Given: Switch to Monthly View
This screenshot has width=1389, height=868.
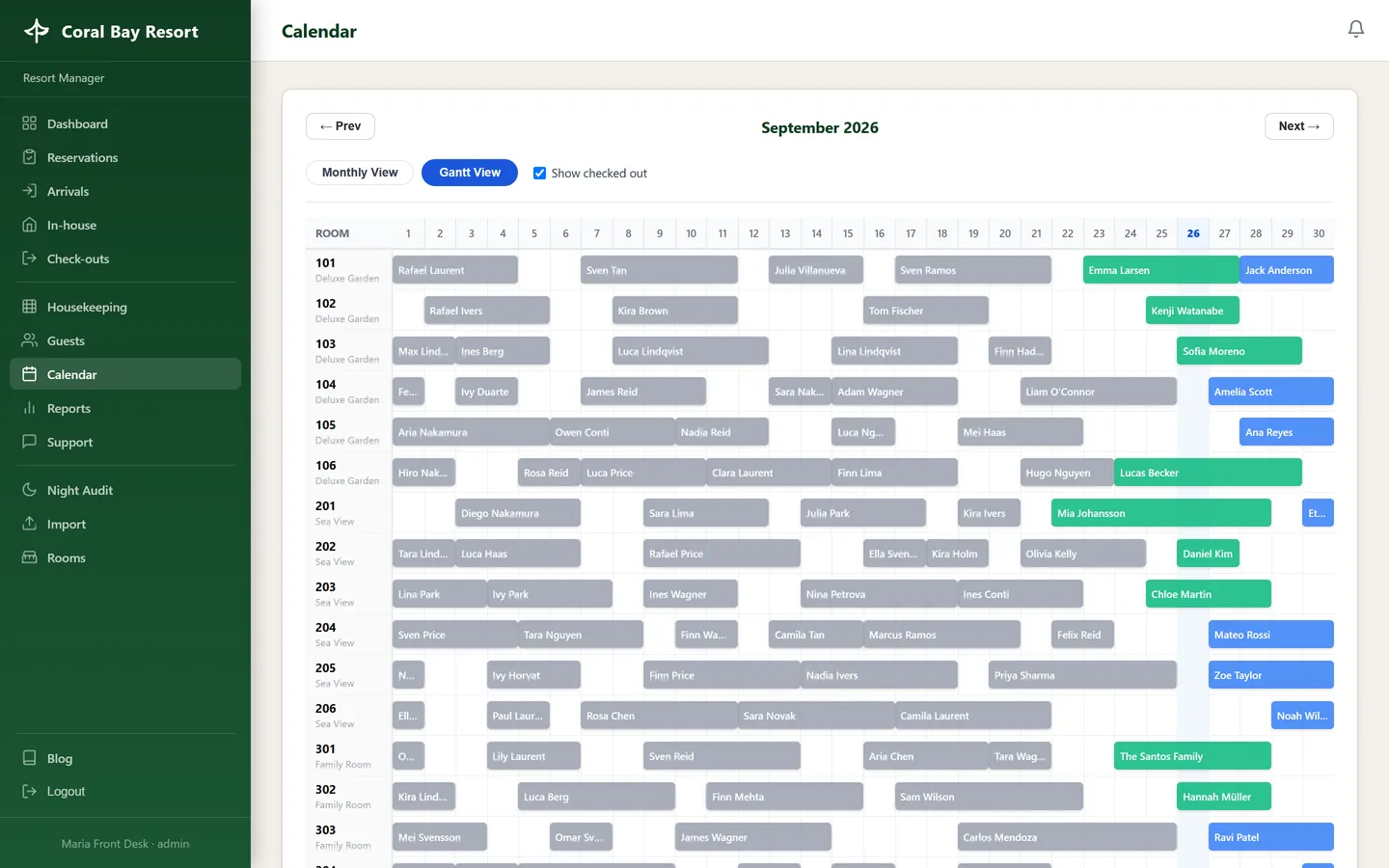Looking at the screenshot, I should pos(360,173).
